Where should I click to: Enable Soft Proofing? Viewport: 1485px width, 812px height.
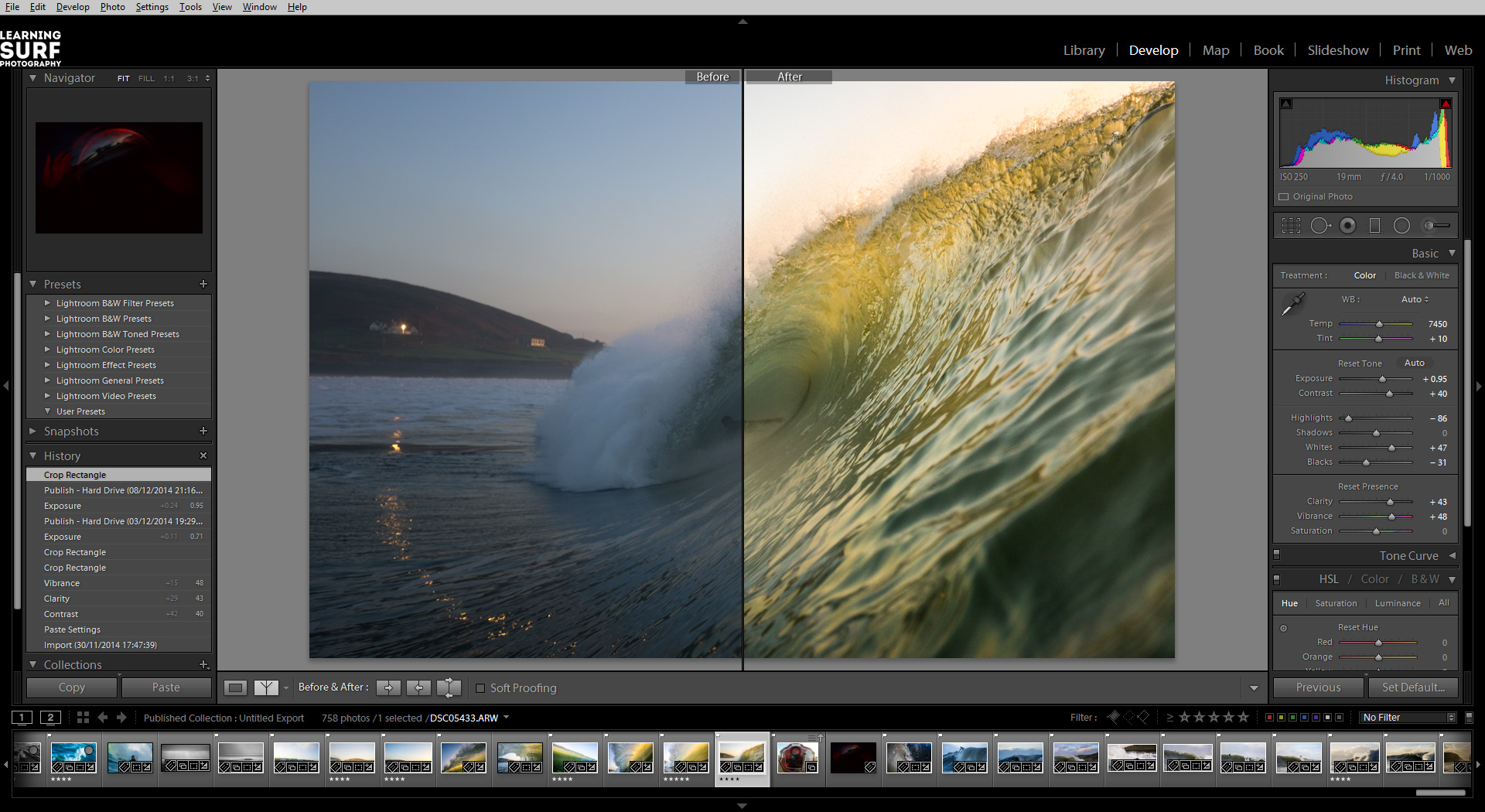coord(481,687)
